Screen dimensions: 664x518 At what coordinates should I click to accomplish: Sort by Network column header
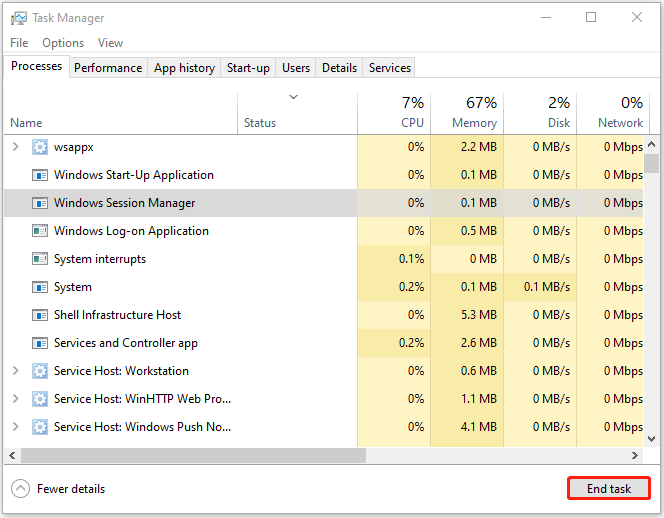click(612, 114)
